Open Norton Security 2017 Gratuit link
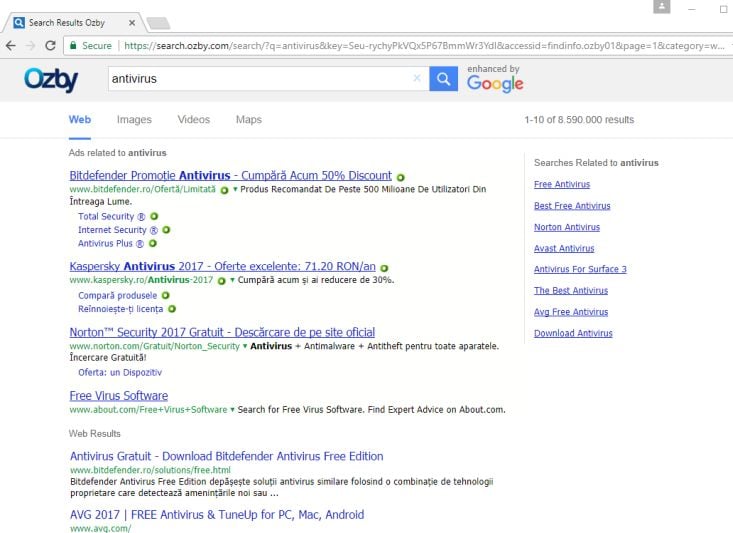This screenshot has width=733, height=533. click(x=222, y=332)
